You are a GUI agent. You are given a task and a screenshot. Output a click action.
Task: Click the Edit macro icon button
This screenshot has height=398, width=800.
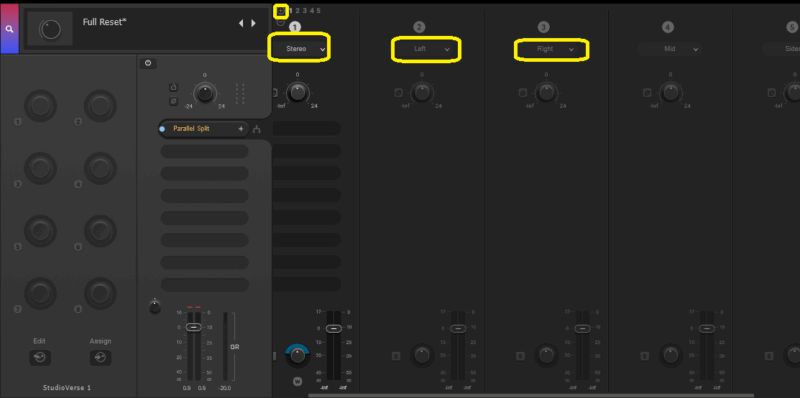tap(40, 358)
